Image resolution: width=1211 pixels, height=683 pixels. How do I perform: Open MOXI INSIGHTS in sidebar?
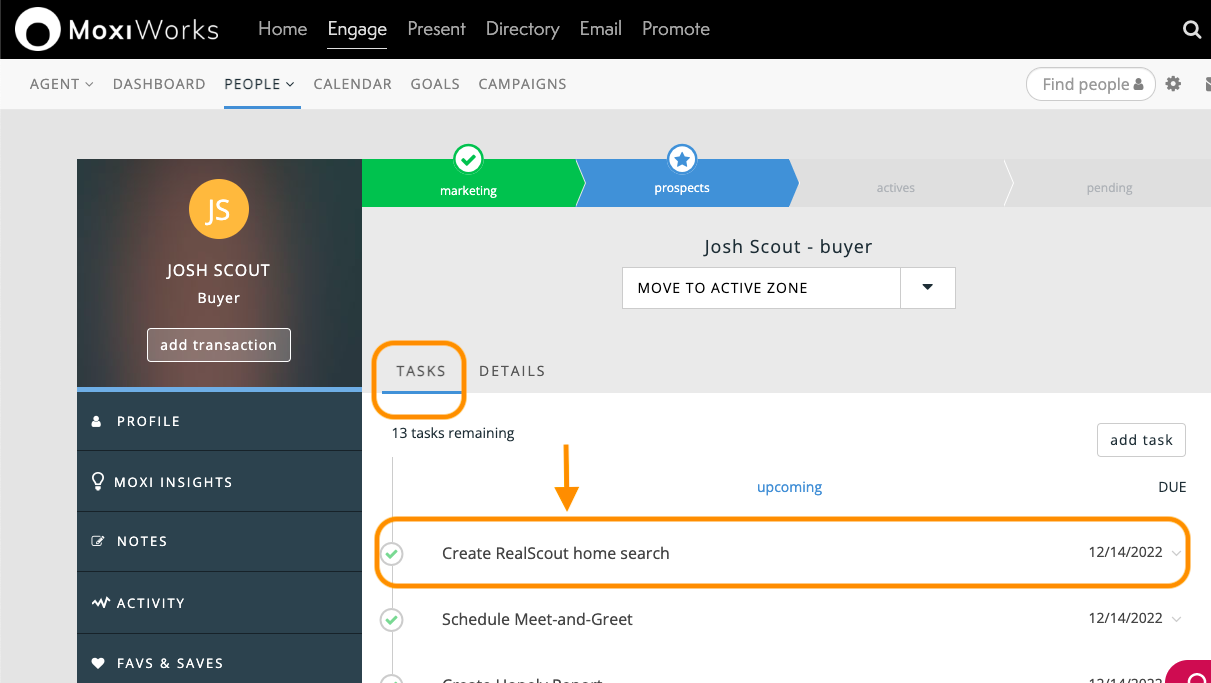(x=219, y=481)
